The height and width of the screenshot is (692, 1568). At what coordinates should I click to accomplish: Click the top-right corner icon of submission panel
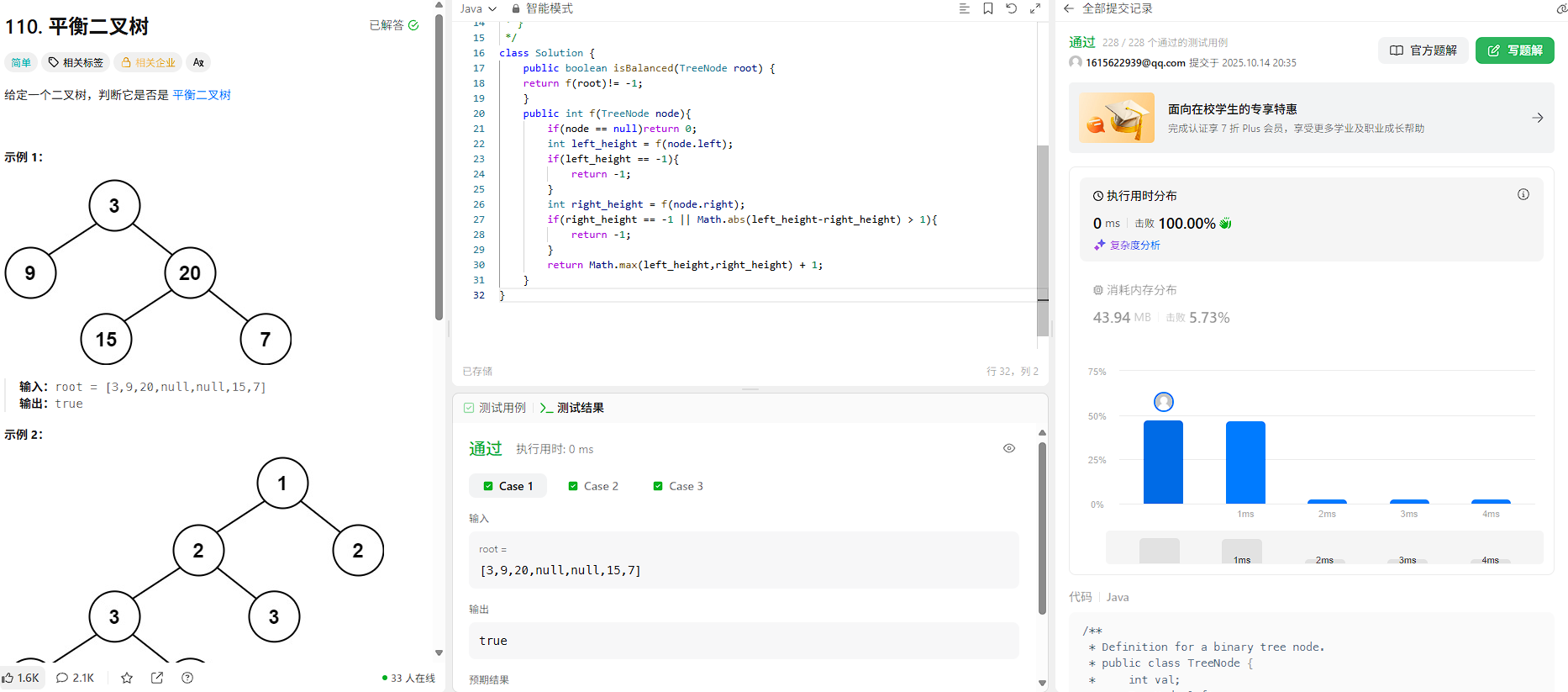click(x=1562, y=9)
